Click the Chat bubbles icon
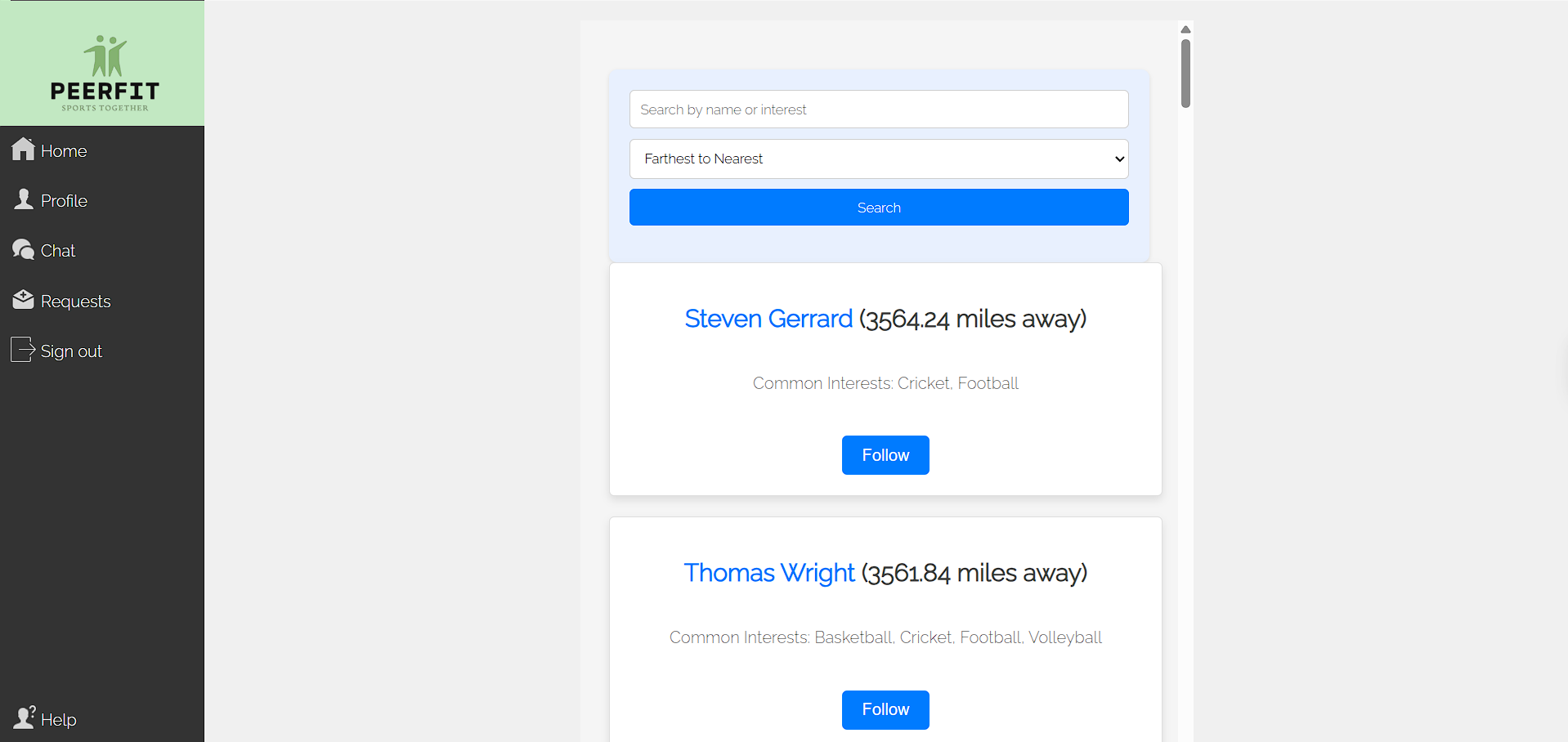The height and width of the screenshot is (742, 1568). (x=23, y=249)
